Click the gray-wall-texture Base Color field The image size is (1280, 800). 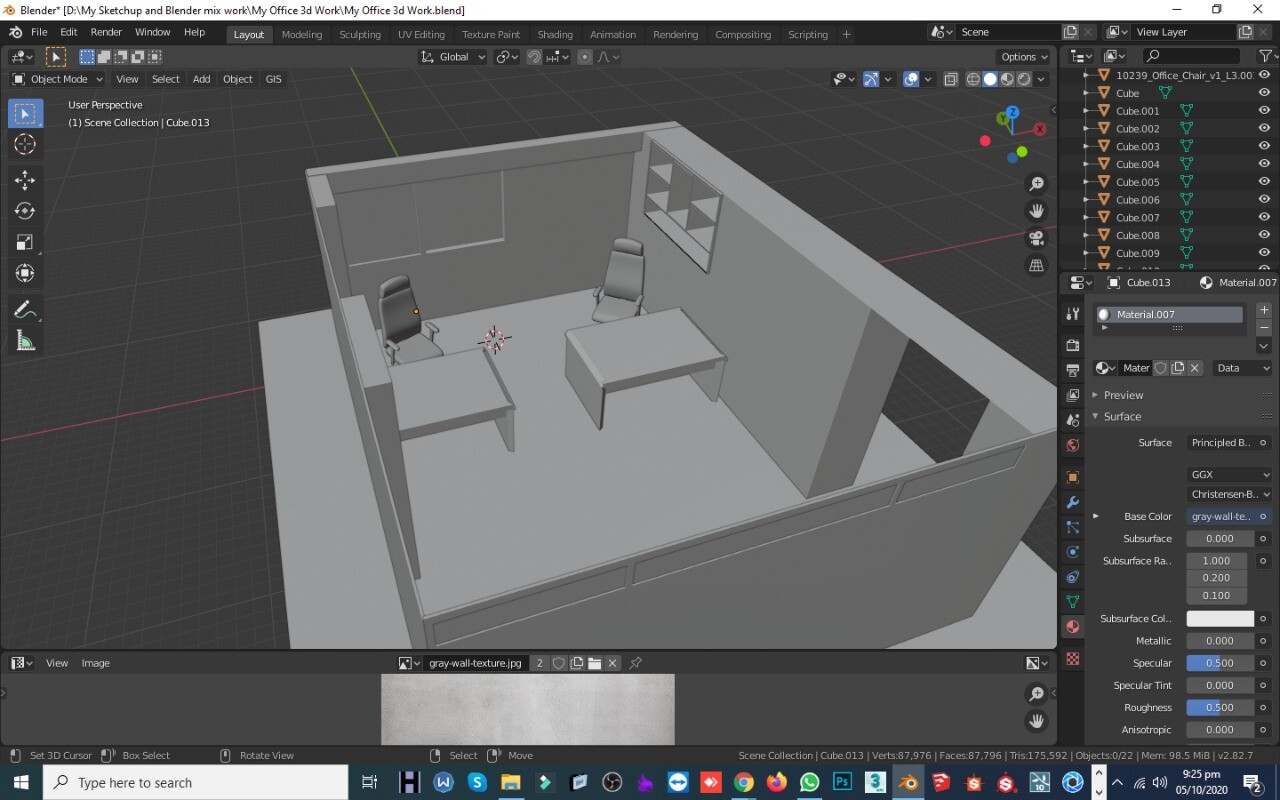[x=1221, y=516]
